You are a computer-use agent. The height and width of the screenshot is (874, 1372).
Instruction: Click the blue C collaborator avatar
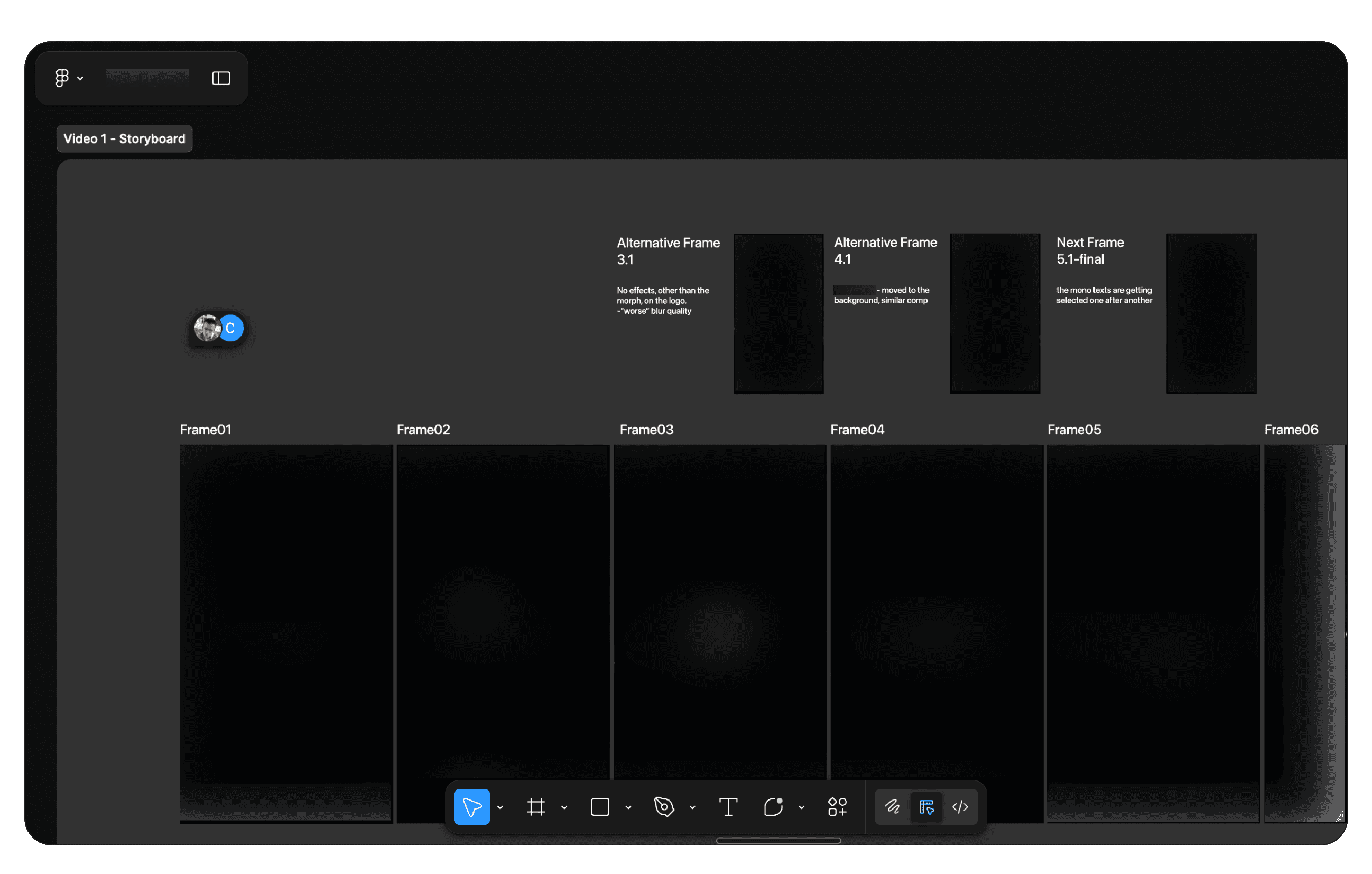[231, 328]
